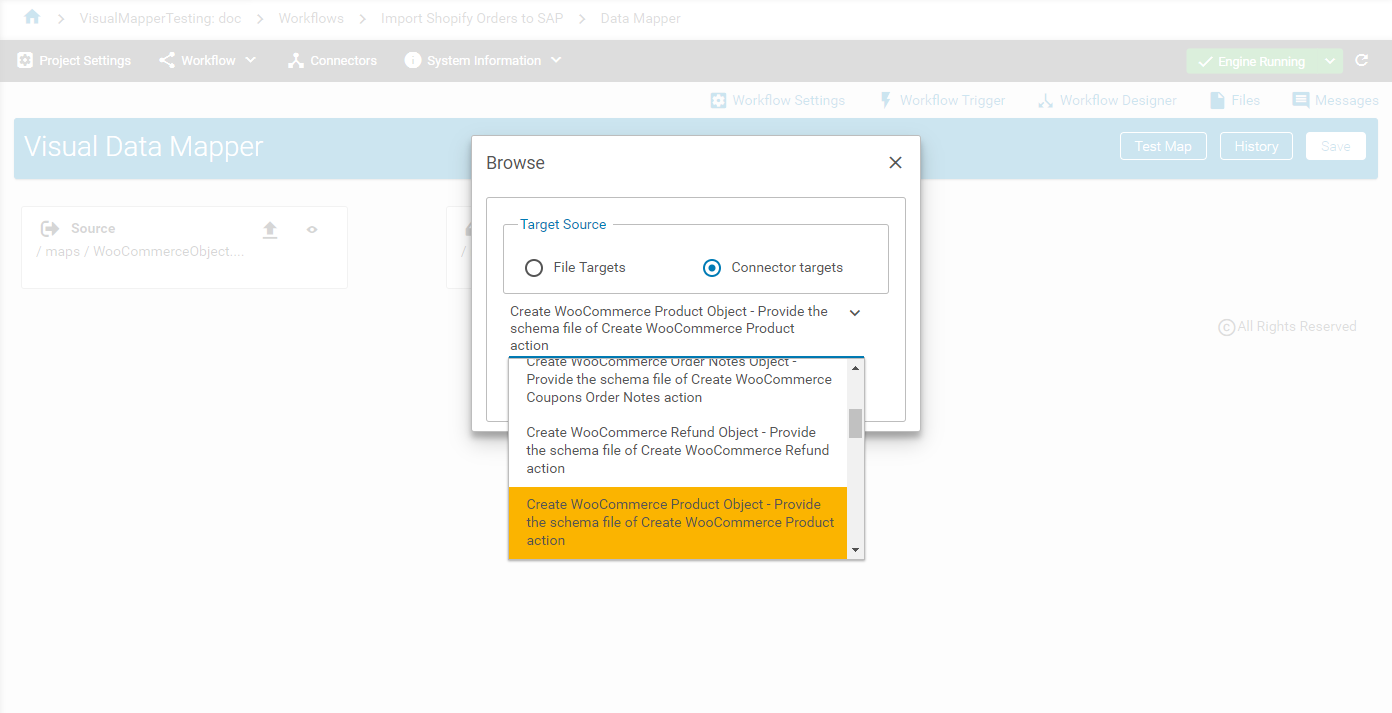Image resolution: width=1392 pixels, height=713 pixels.
Task: Collapse the connector target dropdown arrow
Action: 855,313
